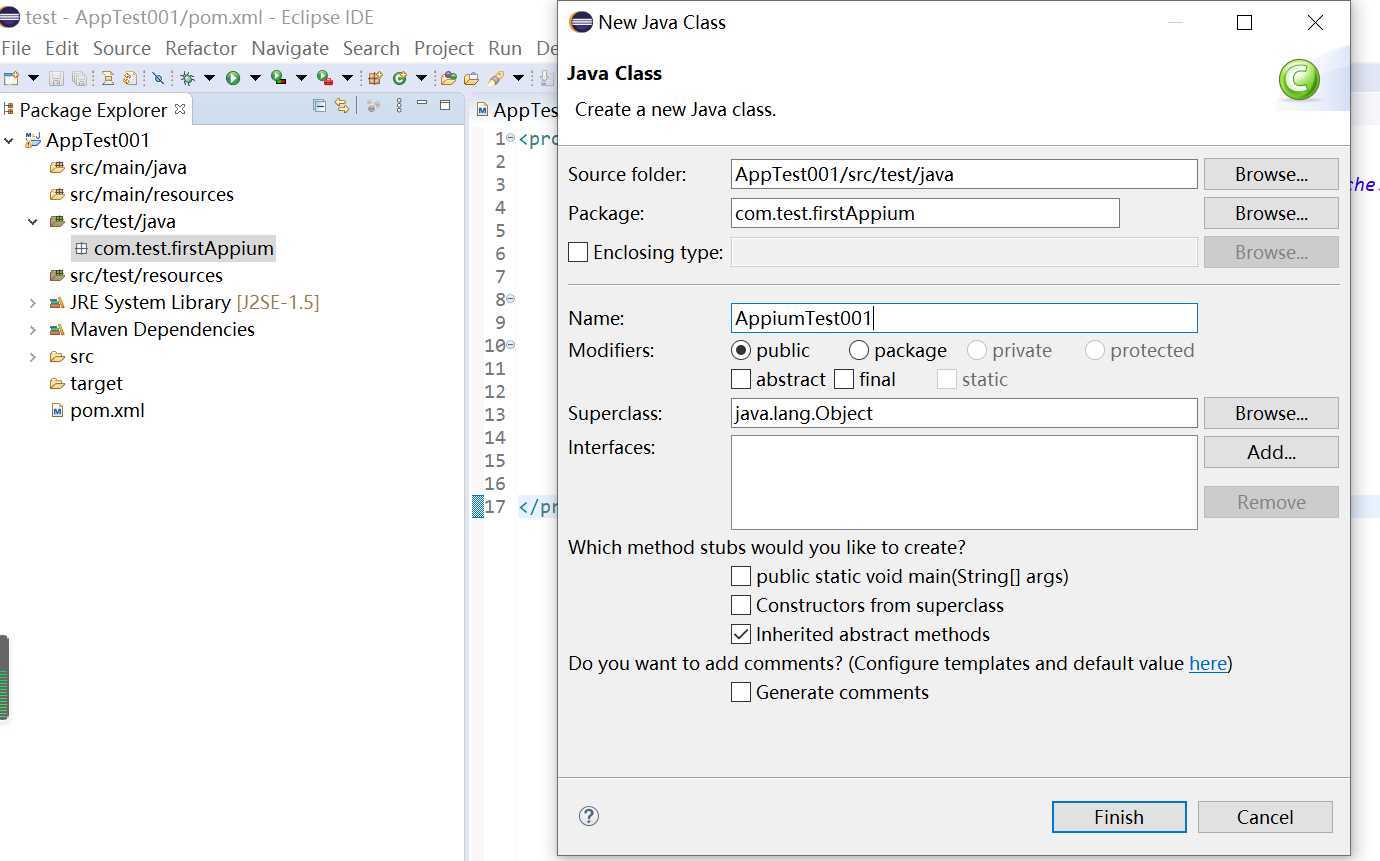The height and width of the screenshot is (861, 1380).
Task: Click into the Superclass text field
Action: 963,413
